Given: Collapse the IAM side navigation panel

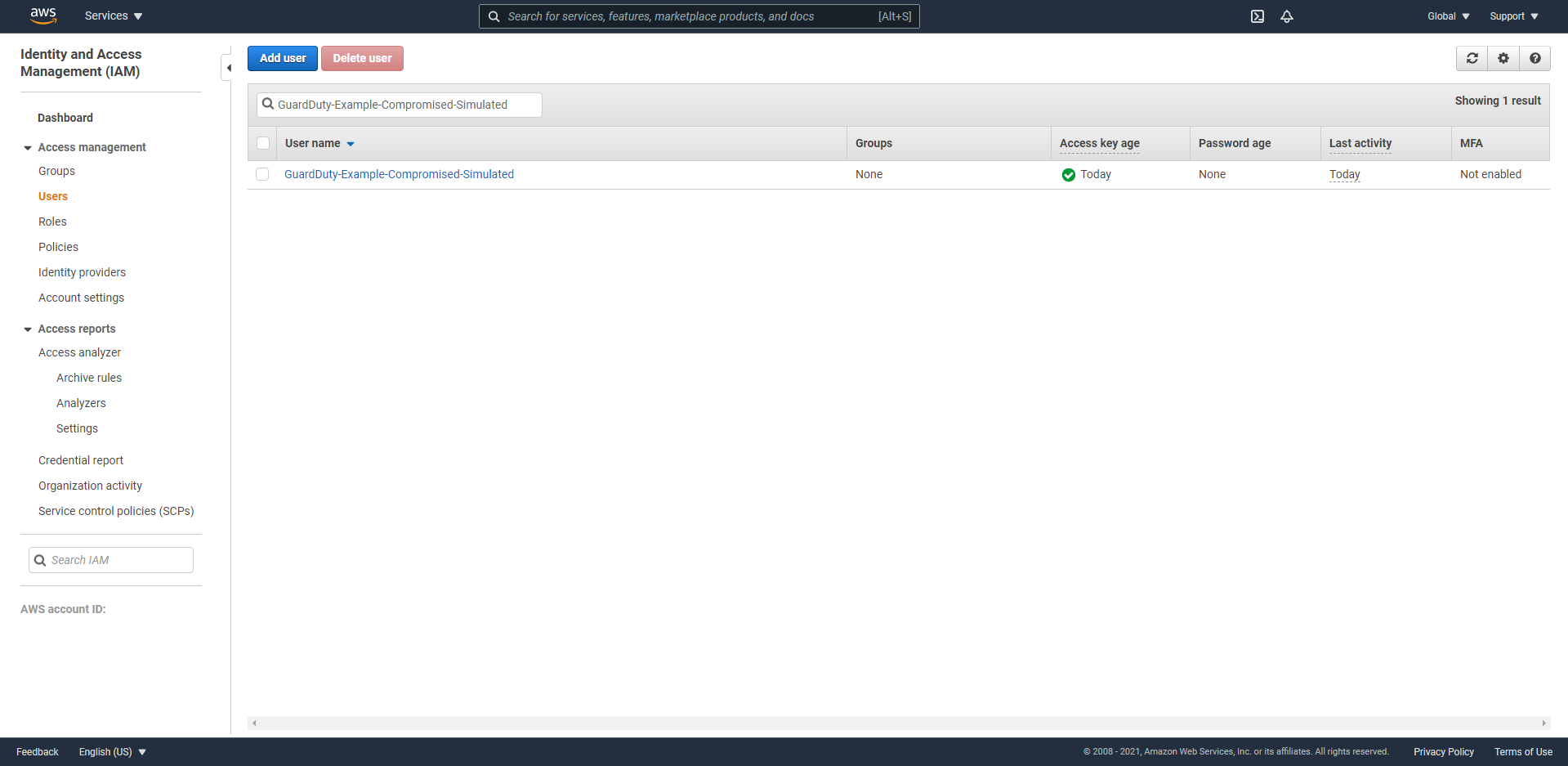Looking at the screenshot, I should pyautogui.click(x=228, y=68).
